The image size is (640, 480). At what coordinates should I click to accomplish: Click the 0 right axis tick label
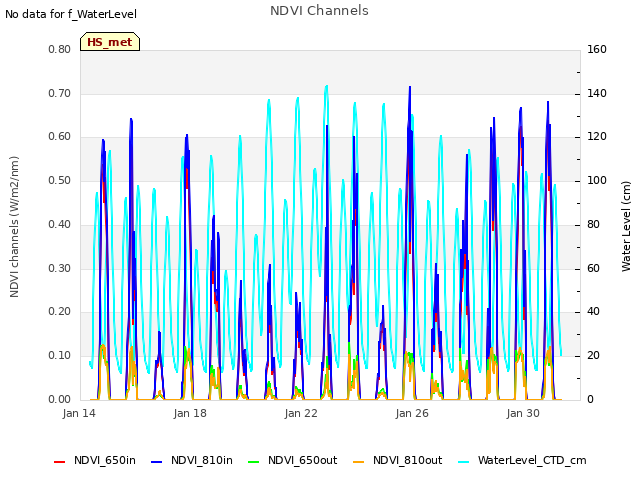tap(590, 399)
